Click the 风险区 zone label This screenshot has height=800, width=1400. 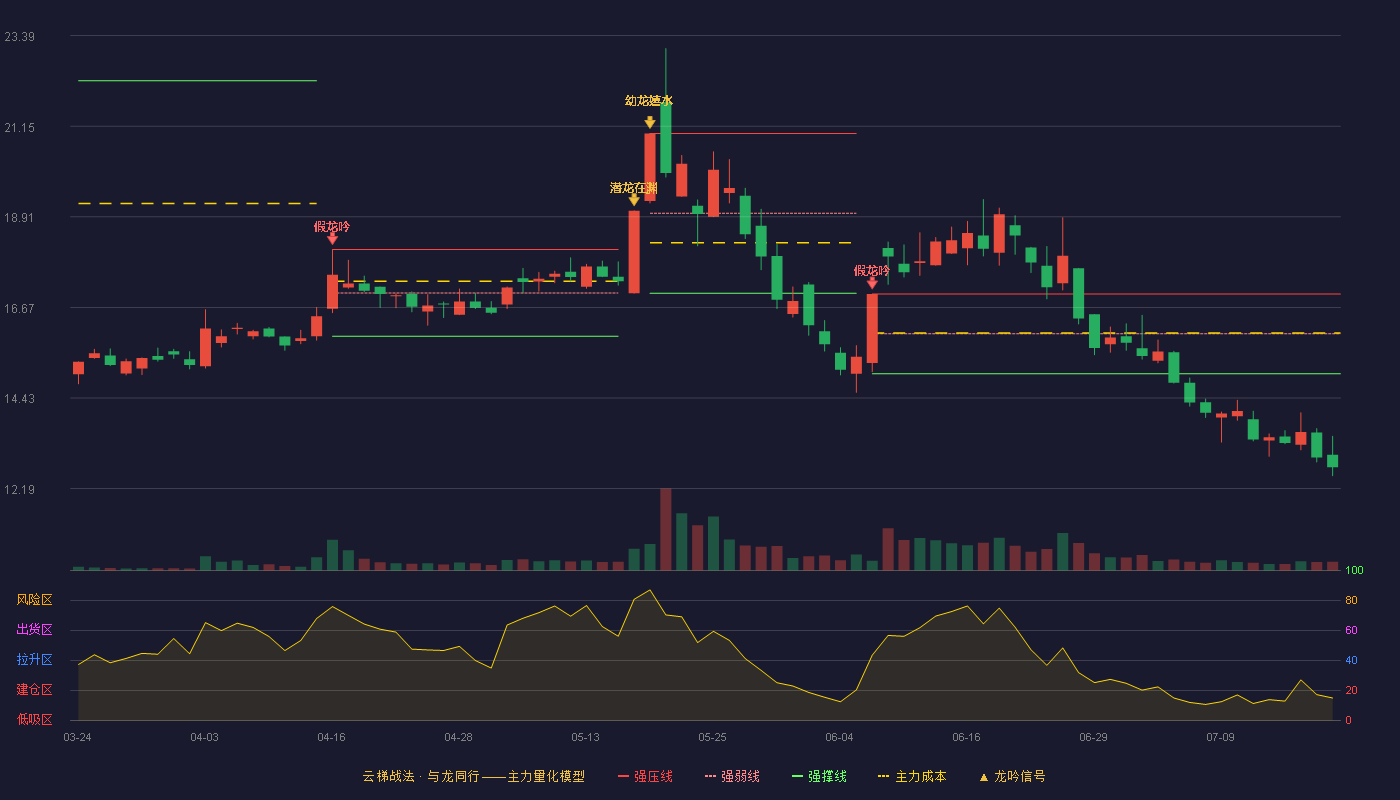click(x=34, y=600)
